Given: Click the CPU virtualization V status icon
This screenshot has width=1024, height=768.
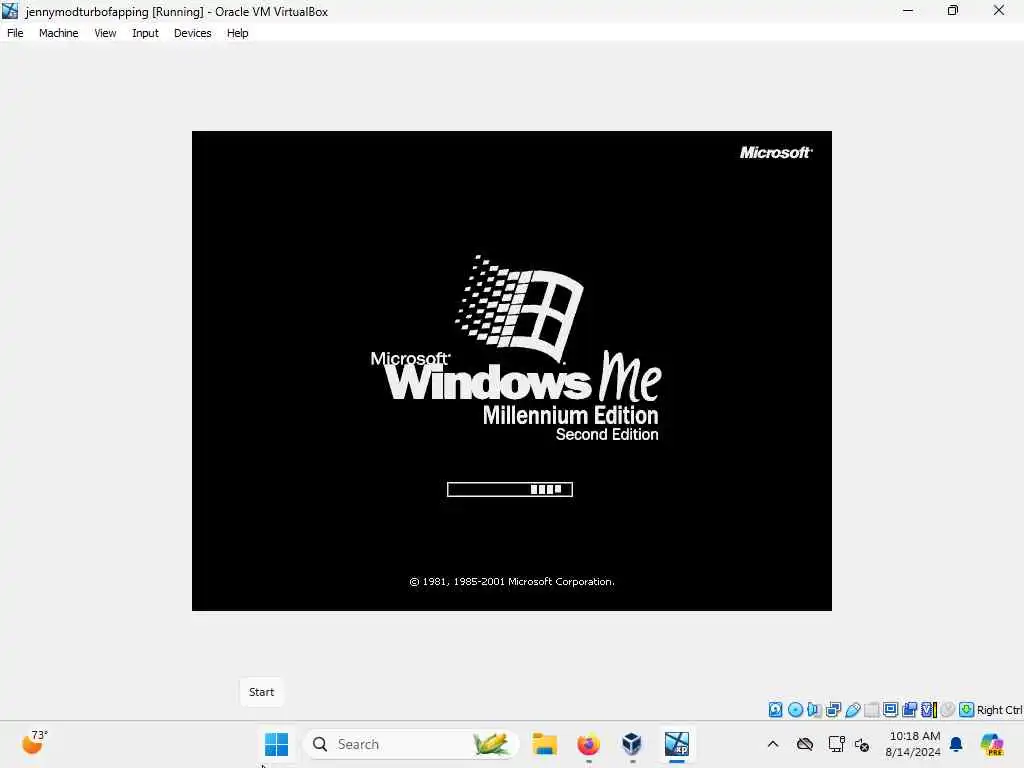Looking at the screenshot, I should (x=929, y=710).
